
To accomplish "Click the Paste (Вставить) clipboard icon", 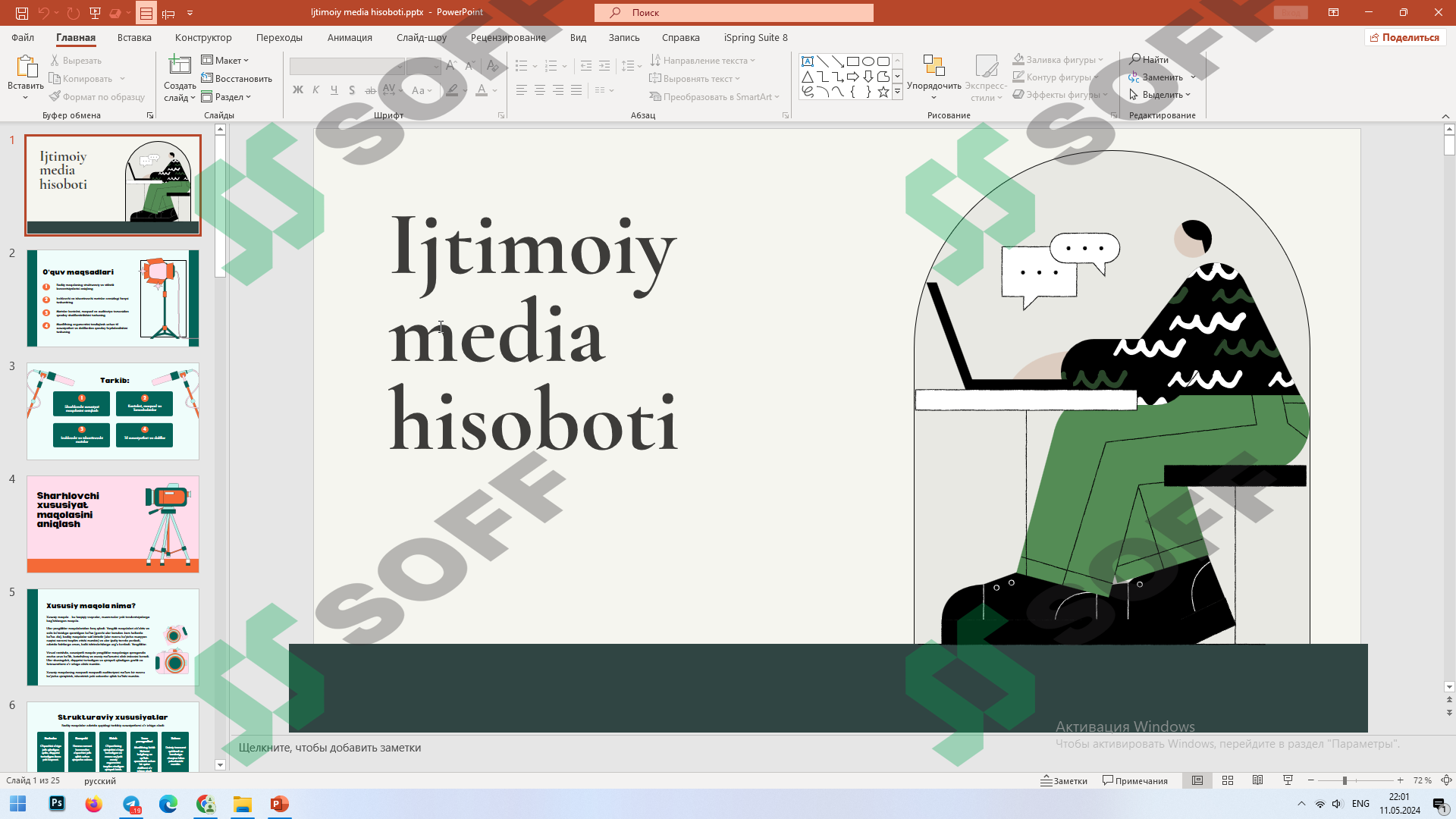I will pos(26,67).
